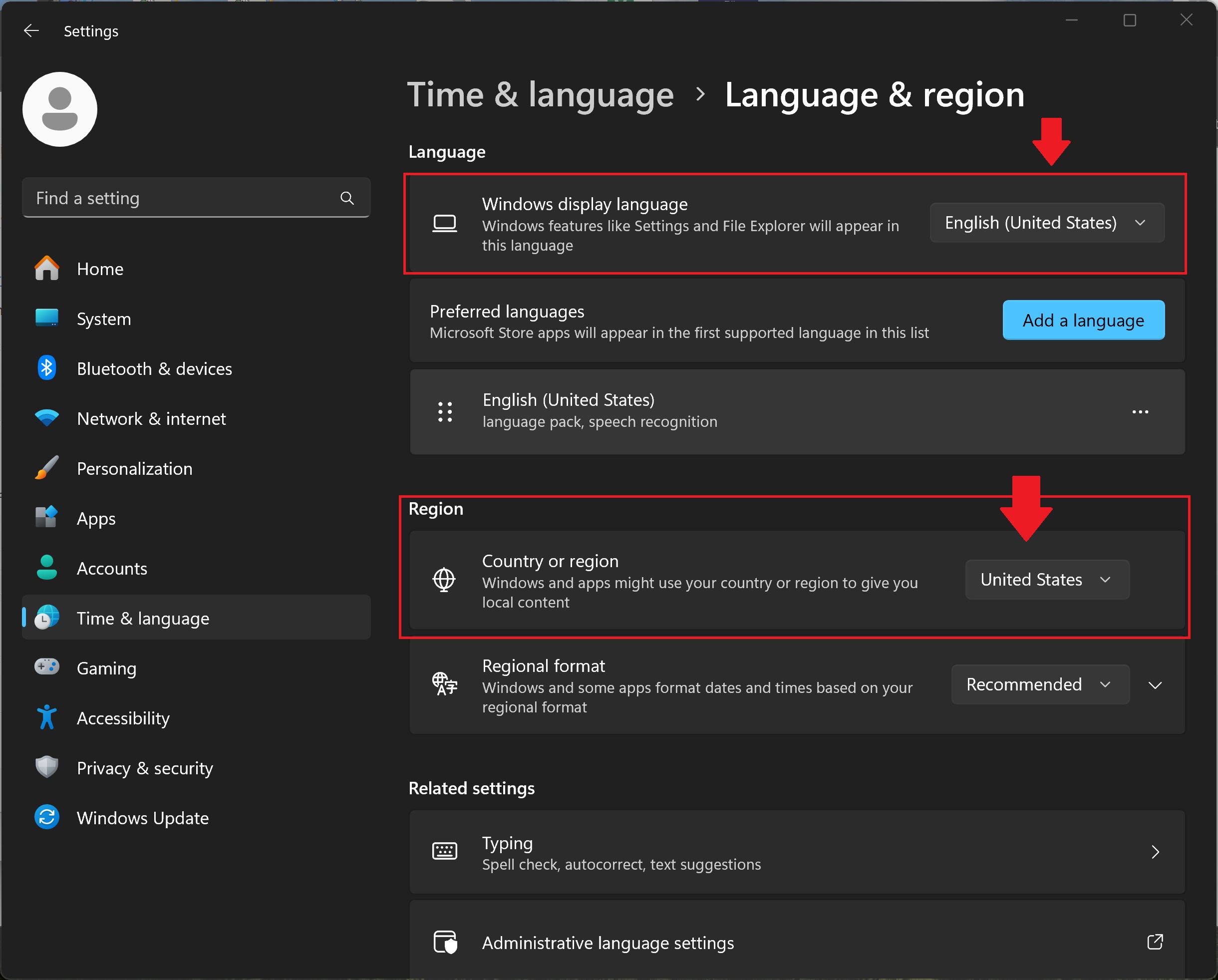Click the Bluetooth icon in sidebar
The width and height of the screenshot is (1218, 980).
(x=47, y=368)
